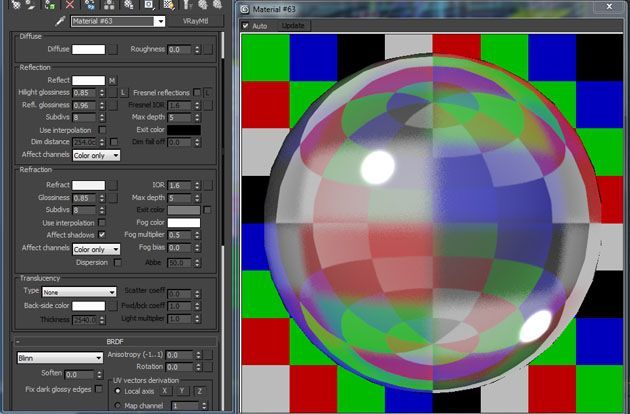630x414 pixels.
Task: Collapse the BRDF rollout header
Action: (x=115, y=341)
